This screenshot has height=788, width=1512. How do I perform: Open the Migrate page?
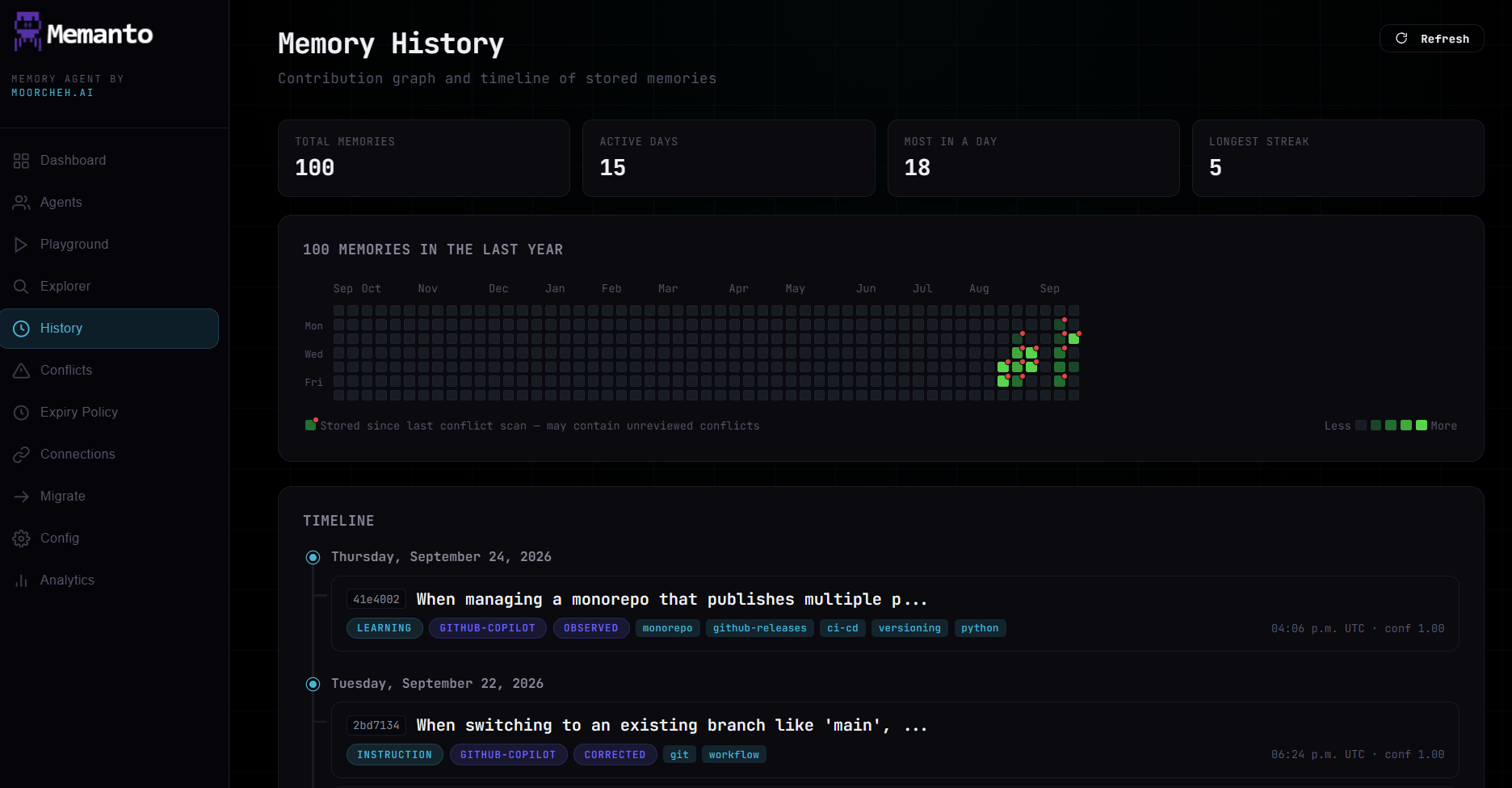pyautogui.click(x=109, y=497)
